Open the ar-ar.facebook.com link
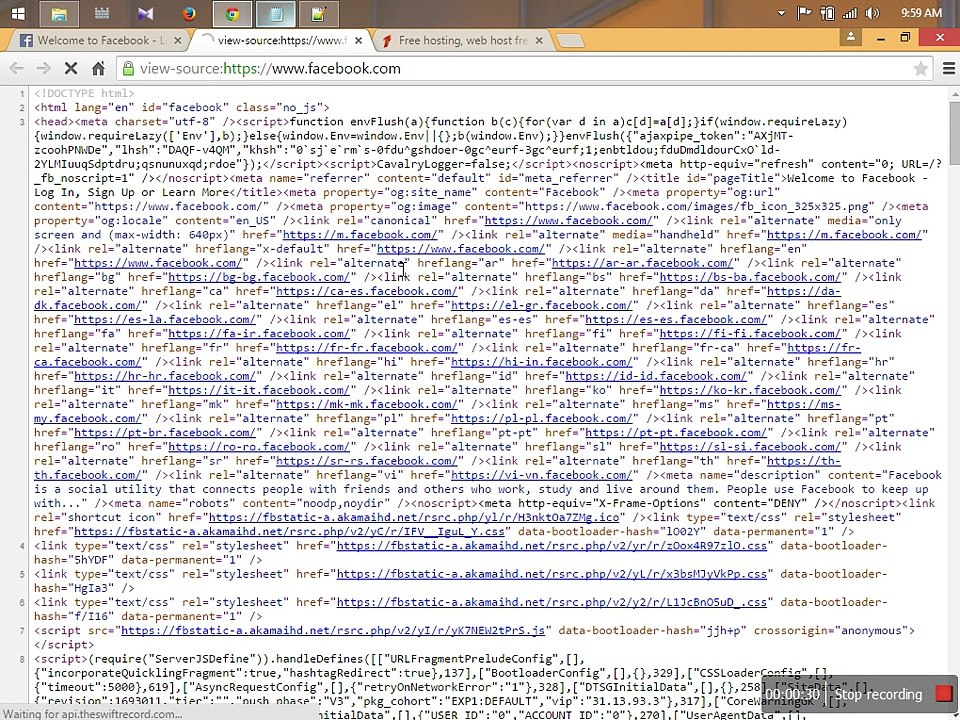Image resolution: width=960 pixels, height=720 pixels. (642, 263)
